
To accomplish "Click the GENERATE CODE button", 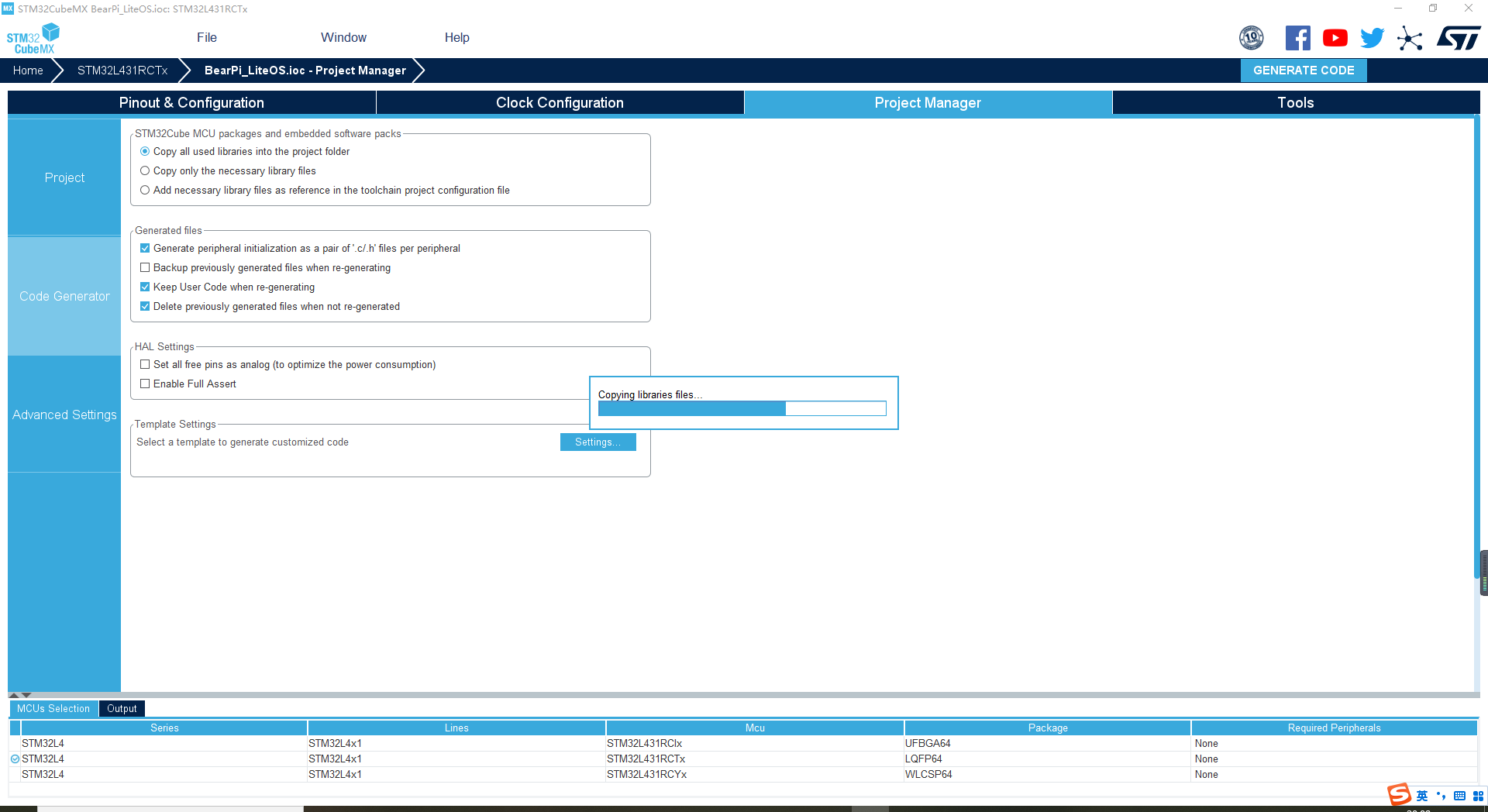I will (x=1304, y=71).
